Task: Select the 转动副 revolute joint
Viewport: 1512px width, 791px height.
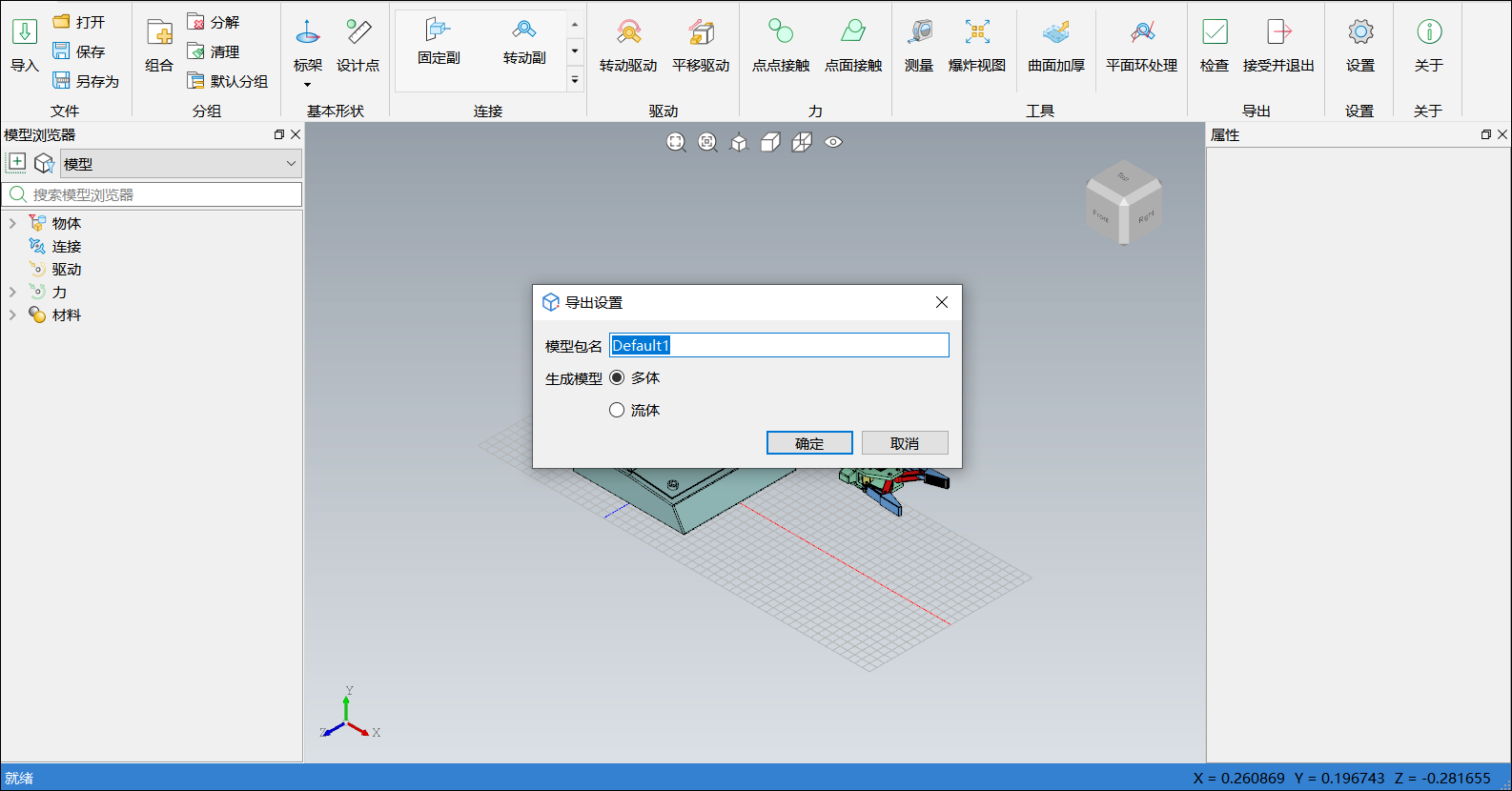Action: (524, 42)
